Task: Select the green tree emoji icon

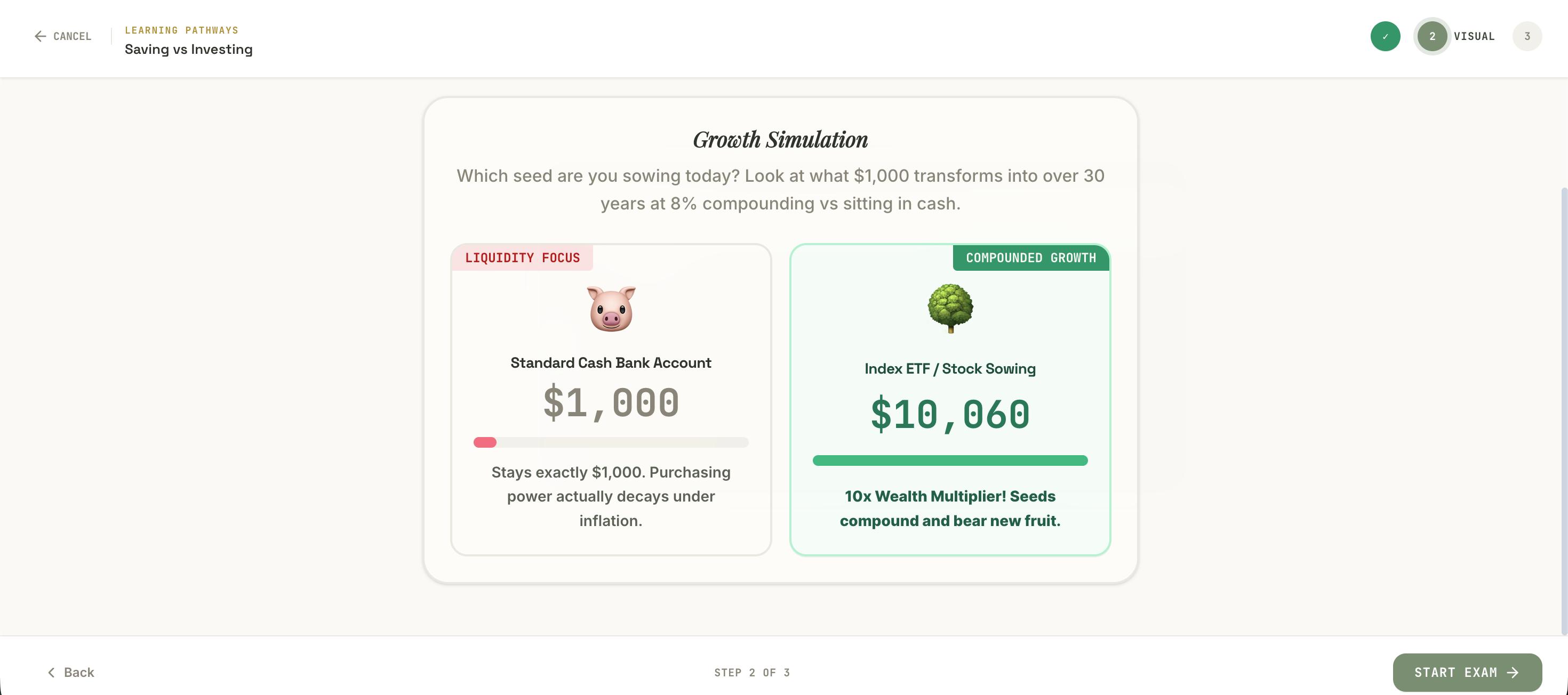Action: 950,308
